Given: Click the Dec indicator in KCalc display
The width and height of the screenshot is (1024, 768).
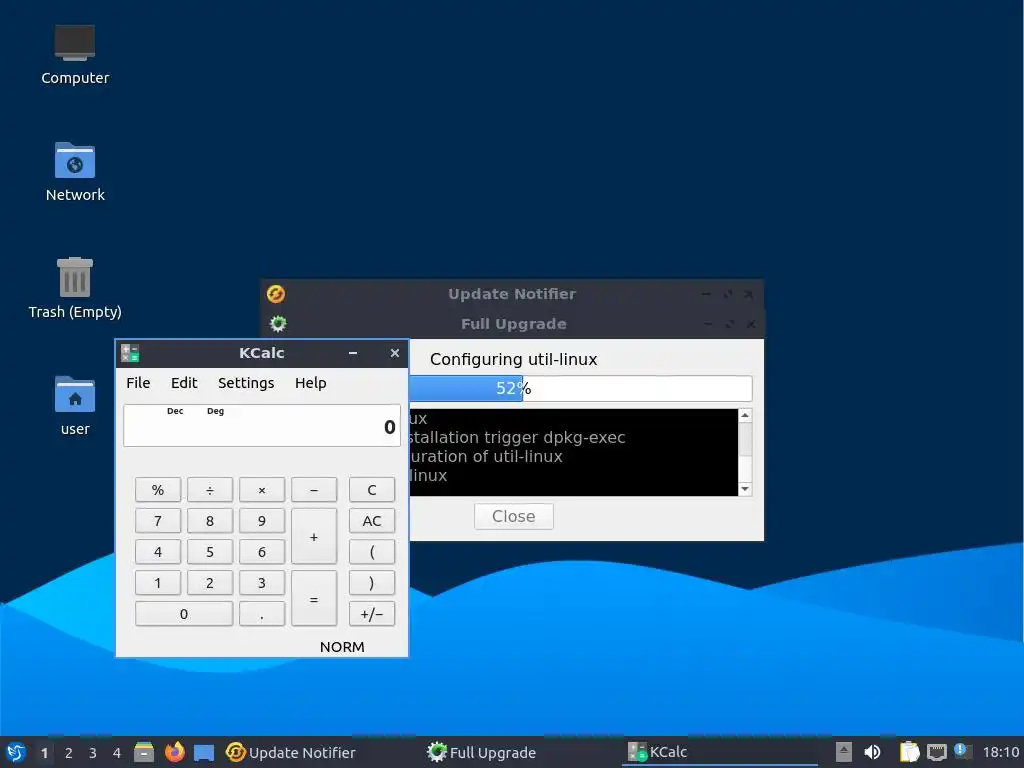Looking at the screenshot, I should click(175, 411).
